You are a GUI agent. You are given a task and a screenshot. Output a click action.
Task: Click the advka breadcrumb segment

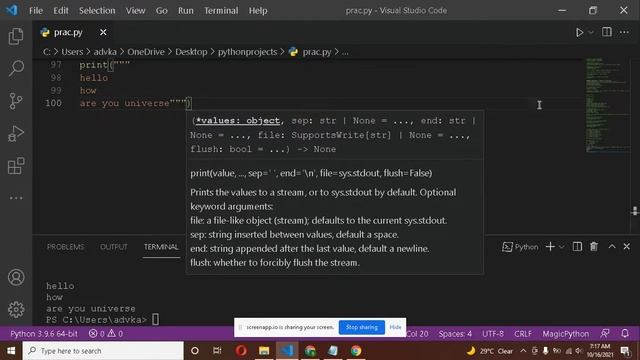105,52
